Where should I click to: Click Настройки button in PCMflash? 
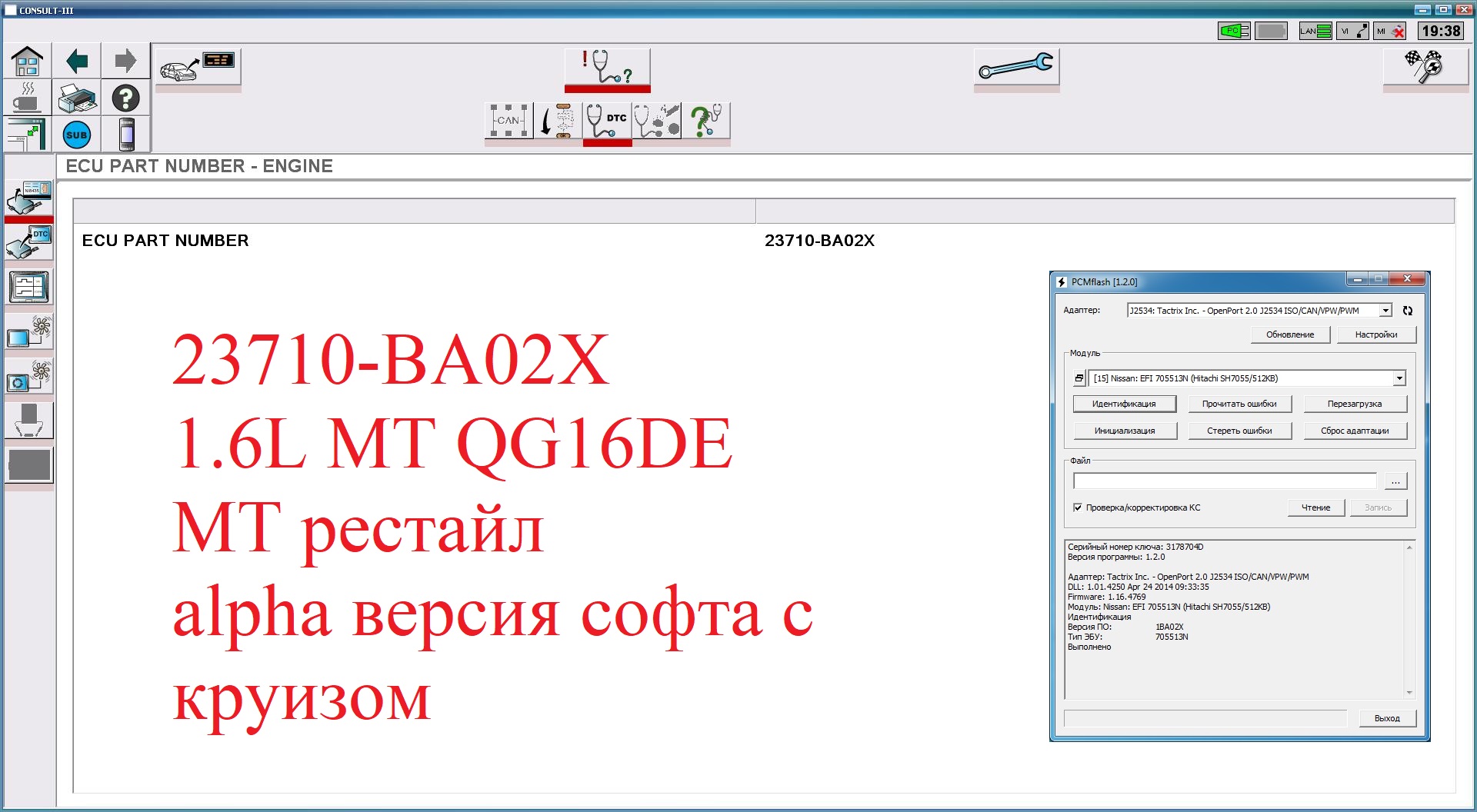click(x=1376, y=334)
